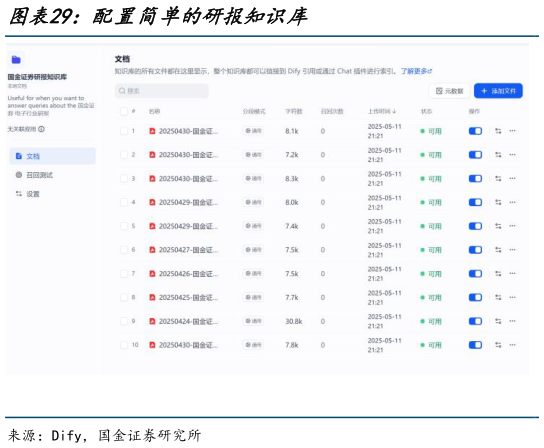The height and width of the screenshot is (448, 544).
Task: Tick checkbox for row 1
Action: 124,131
